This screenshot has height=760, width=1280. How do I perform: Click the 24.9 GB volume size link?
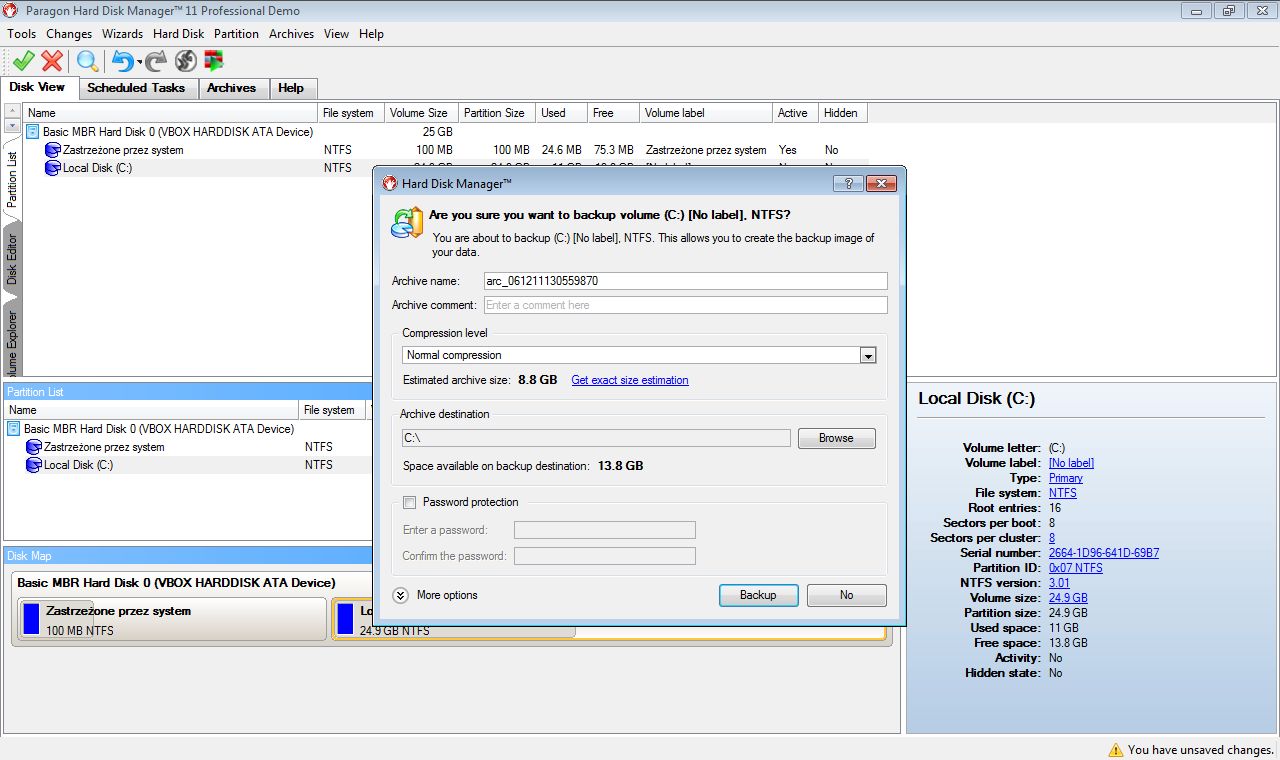pyautogui.click(x=1068, y=598)
